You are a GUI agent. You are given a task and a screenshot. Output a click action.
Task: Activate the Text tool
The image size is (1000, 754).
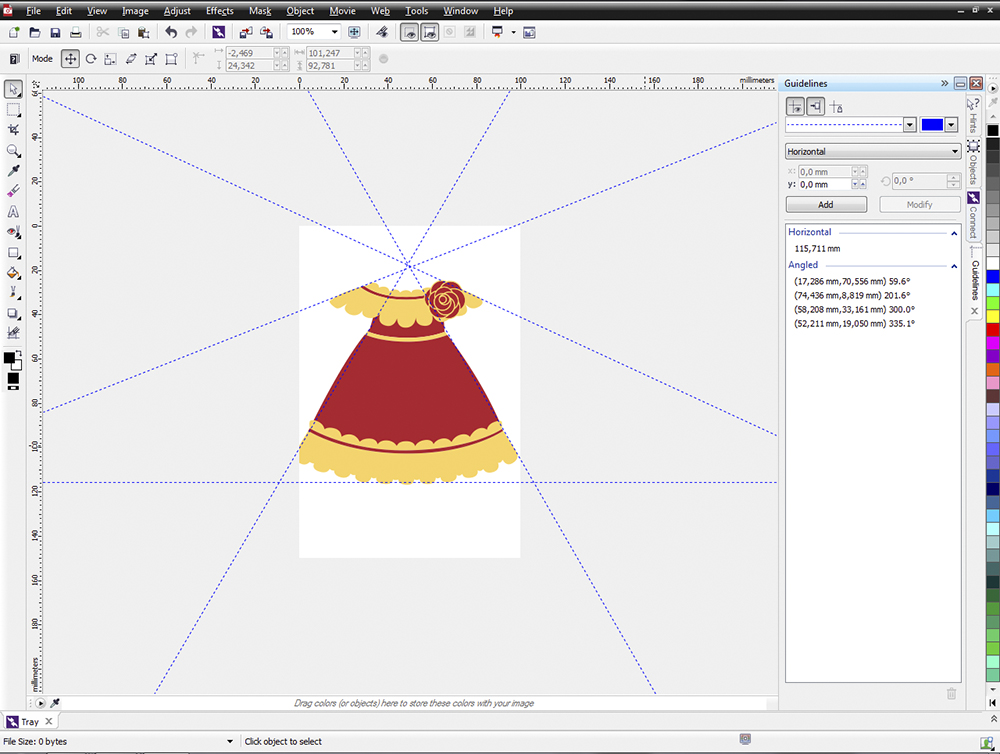point(14,211)
